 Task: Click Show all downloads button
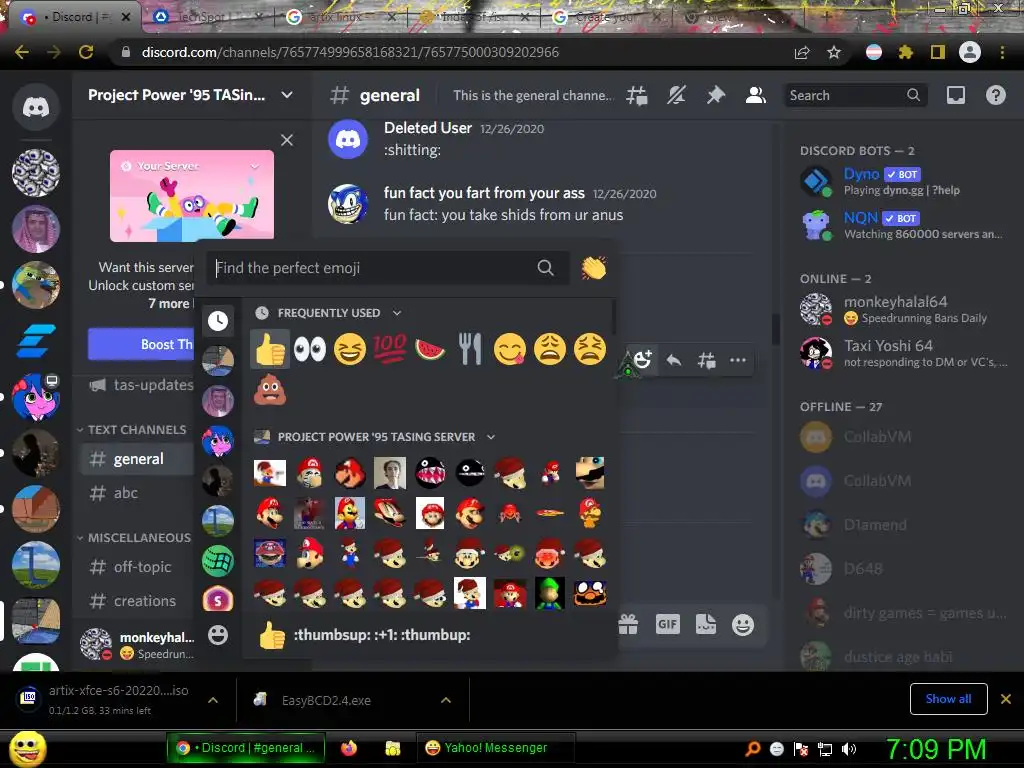coord(948,699)
